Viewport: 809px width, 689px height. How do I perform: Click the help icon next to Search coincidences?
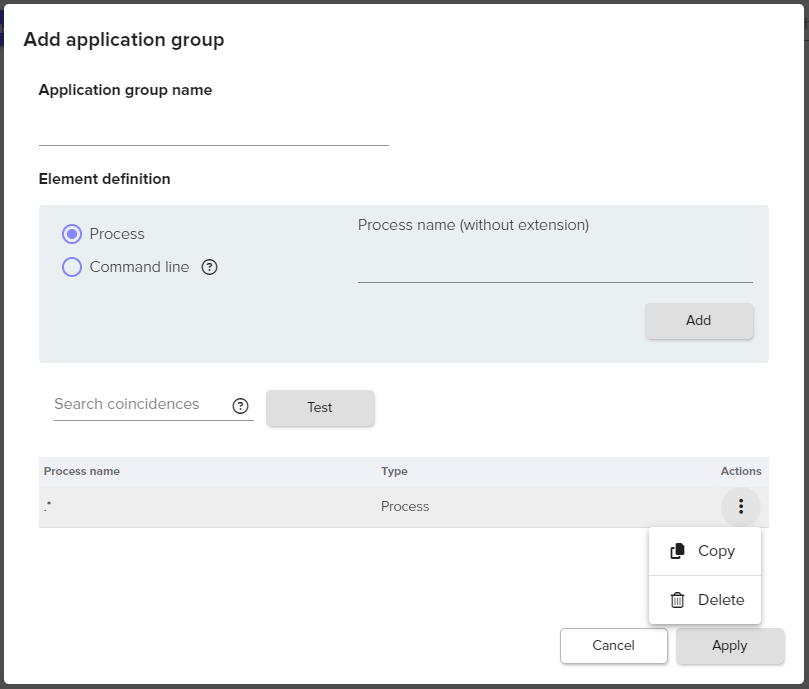240,406
